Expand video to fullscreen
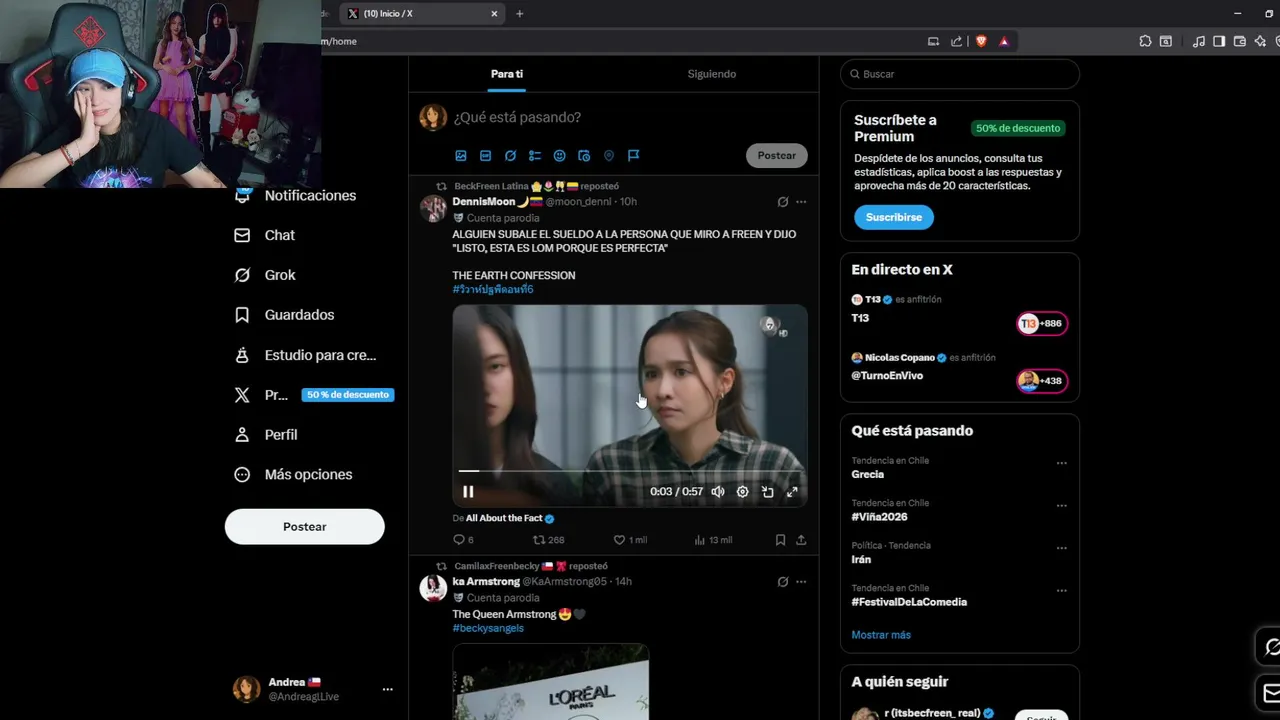 [792, 491]
